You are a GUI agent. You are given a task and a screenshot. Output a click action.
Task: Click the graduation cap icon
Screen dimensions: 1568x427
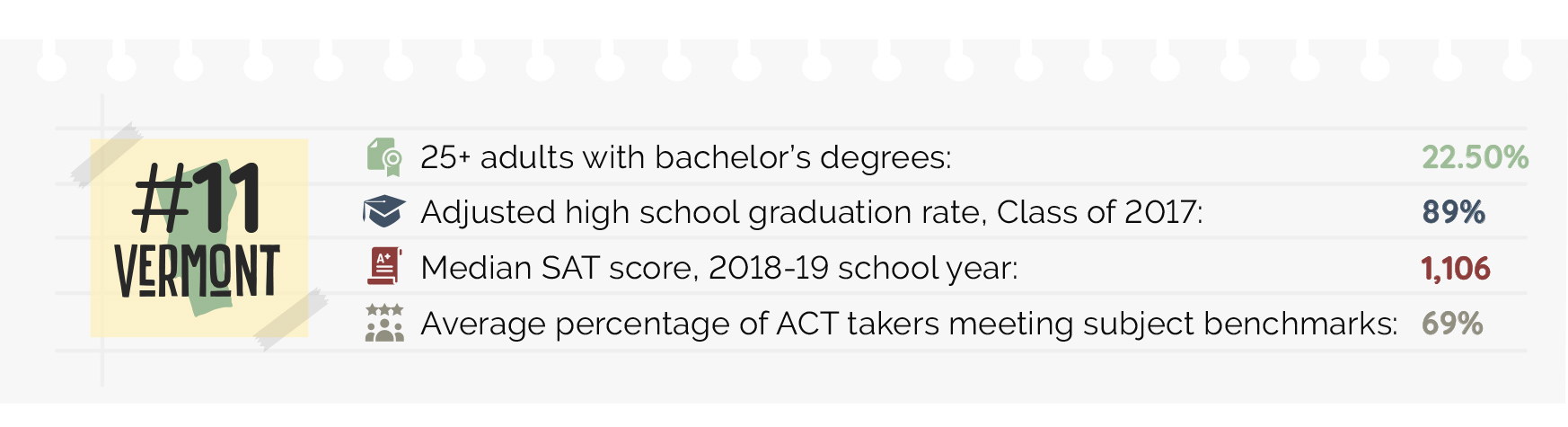click(384, 212)
